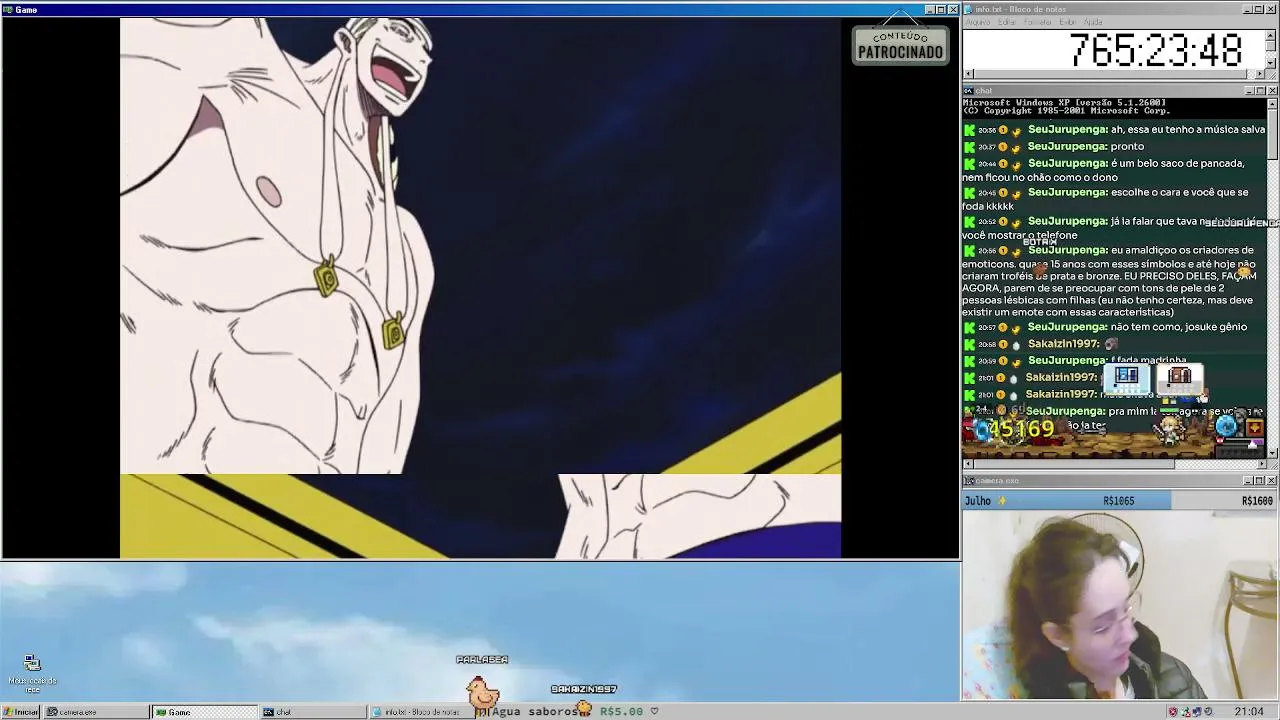Click the Julho donation goal progress bar

[1120, 501]
